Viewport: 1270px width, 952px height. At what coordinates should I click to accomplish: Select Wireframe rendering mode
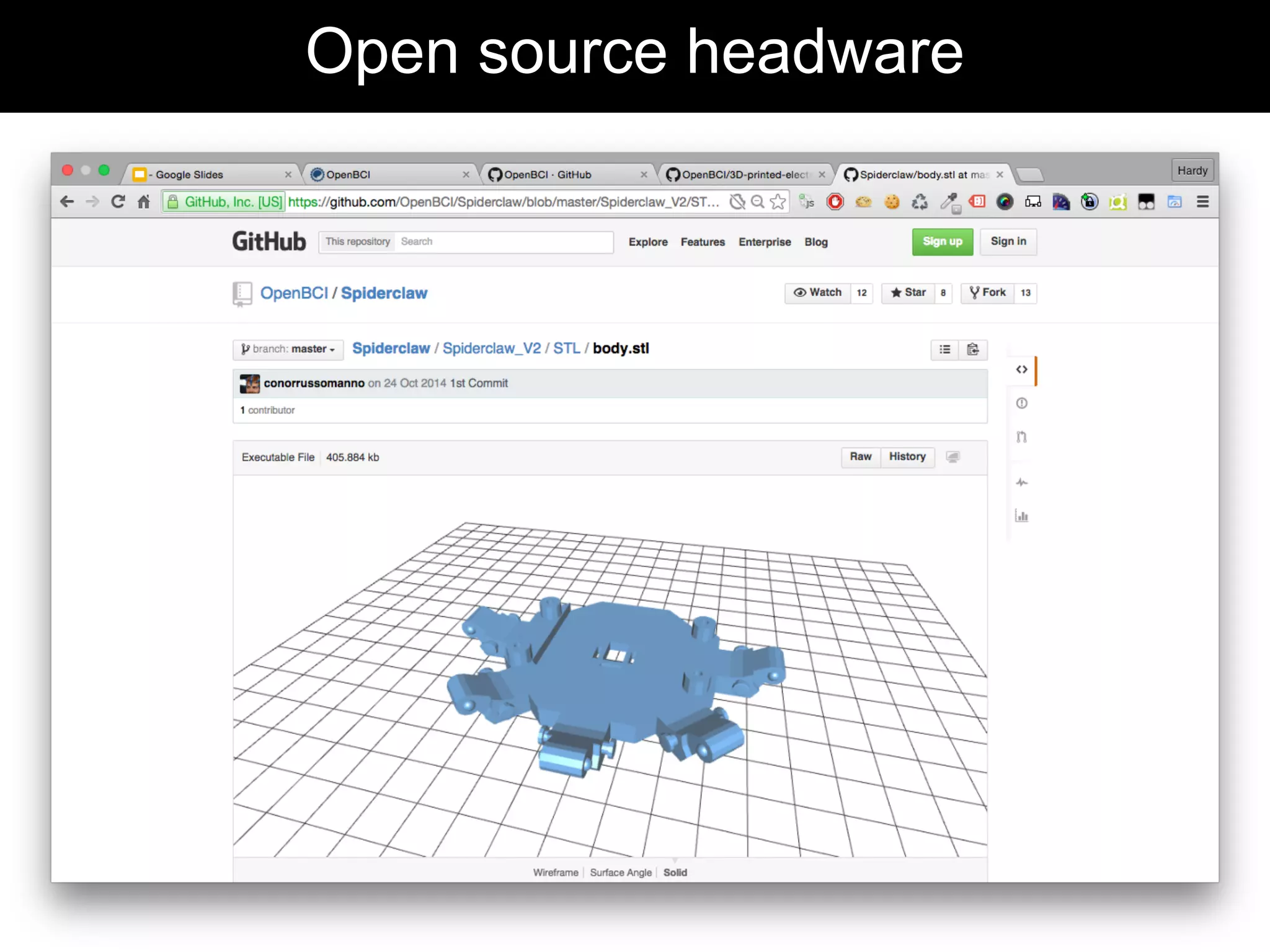(x=555, y=872)
